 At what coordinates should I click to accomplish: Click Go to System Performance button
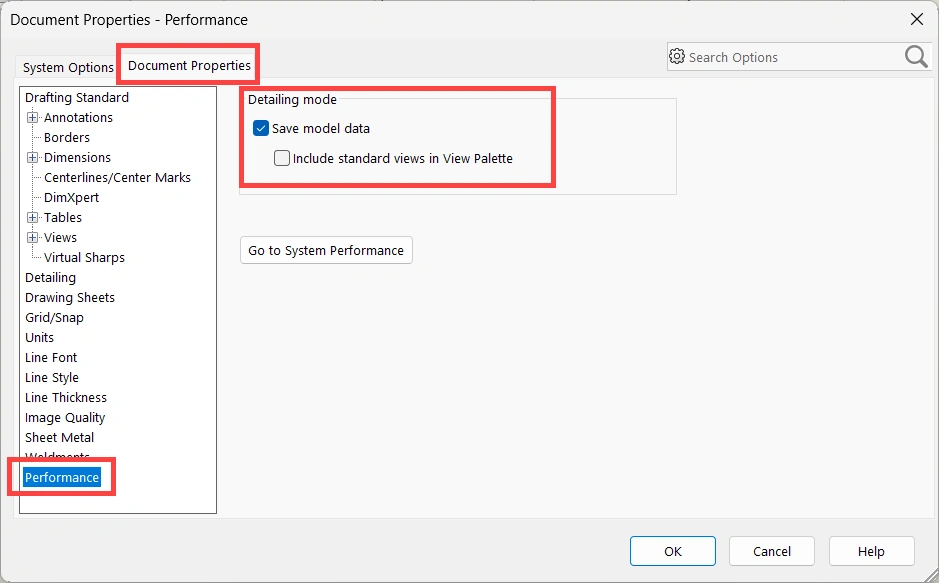[x=326, y=250]
